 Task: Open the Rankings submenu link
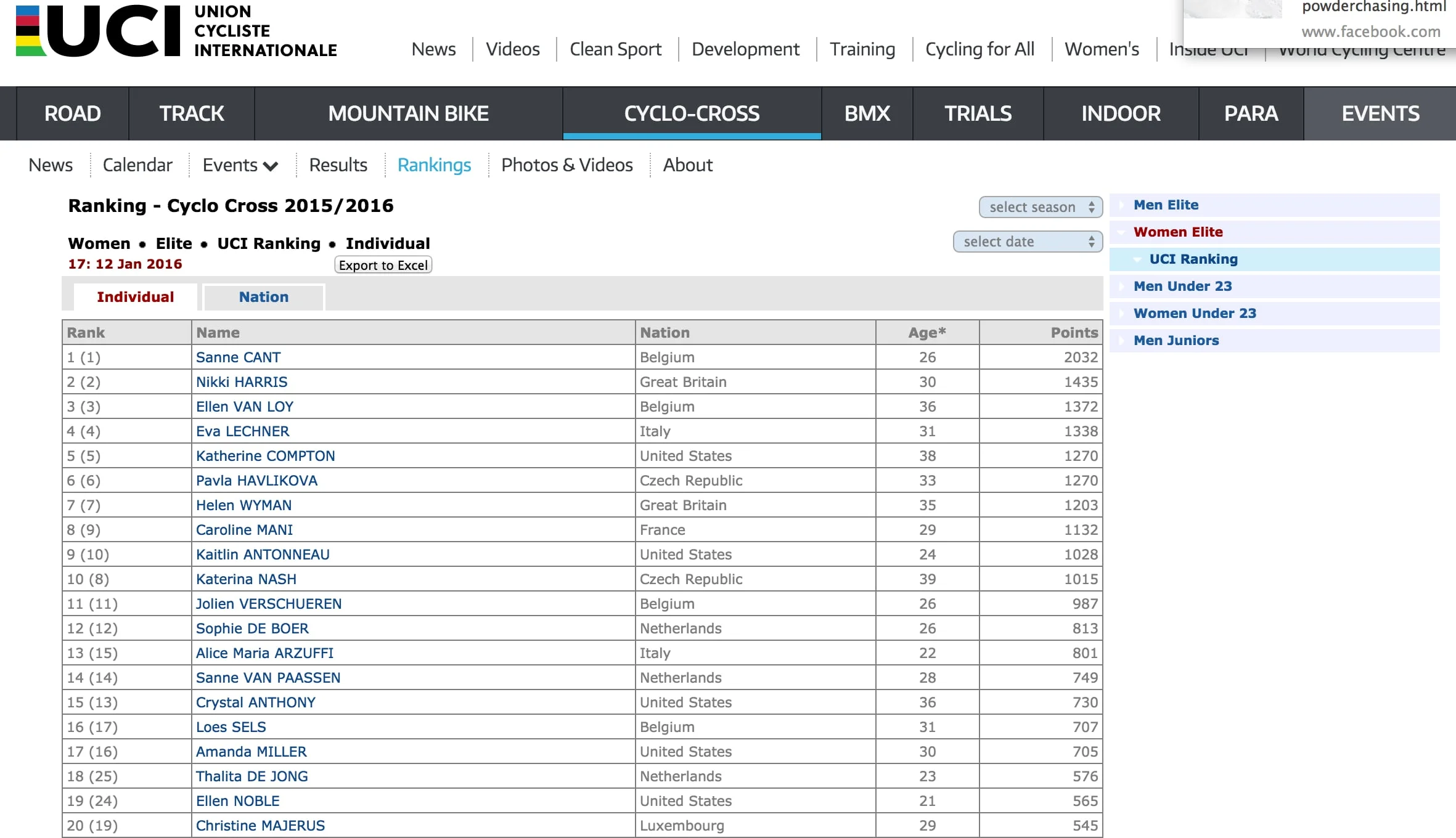[x=434, y=165]
